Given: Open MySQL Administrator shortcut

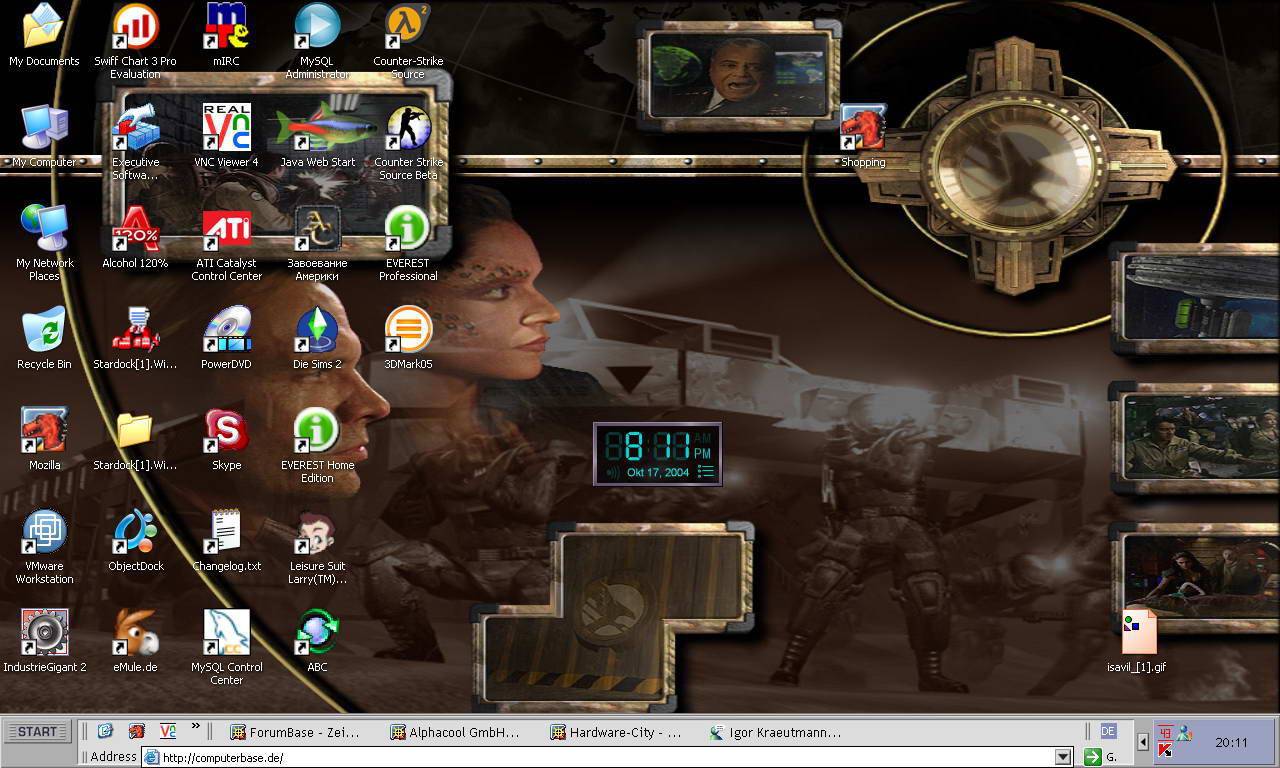Looking at the screenshot, I should coord(317,41).
